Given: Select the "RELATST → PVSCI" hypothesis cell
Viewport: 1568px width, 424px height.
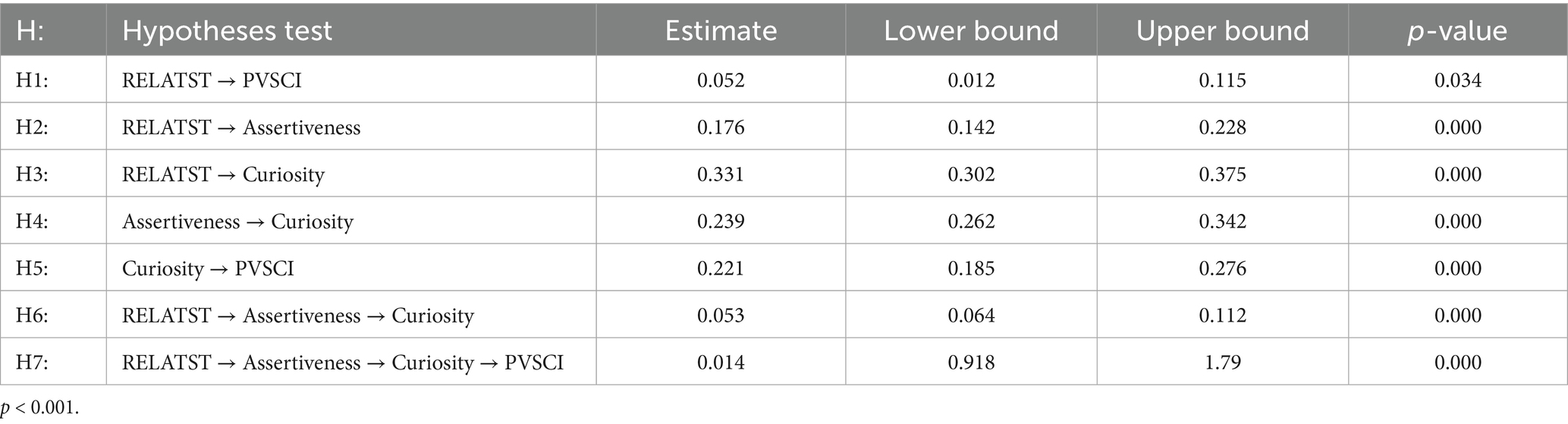Looking at the screenshot, I should 212,80.
